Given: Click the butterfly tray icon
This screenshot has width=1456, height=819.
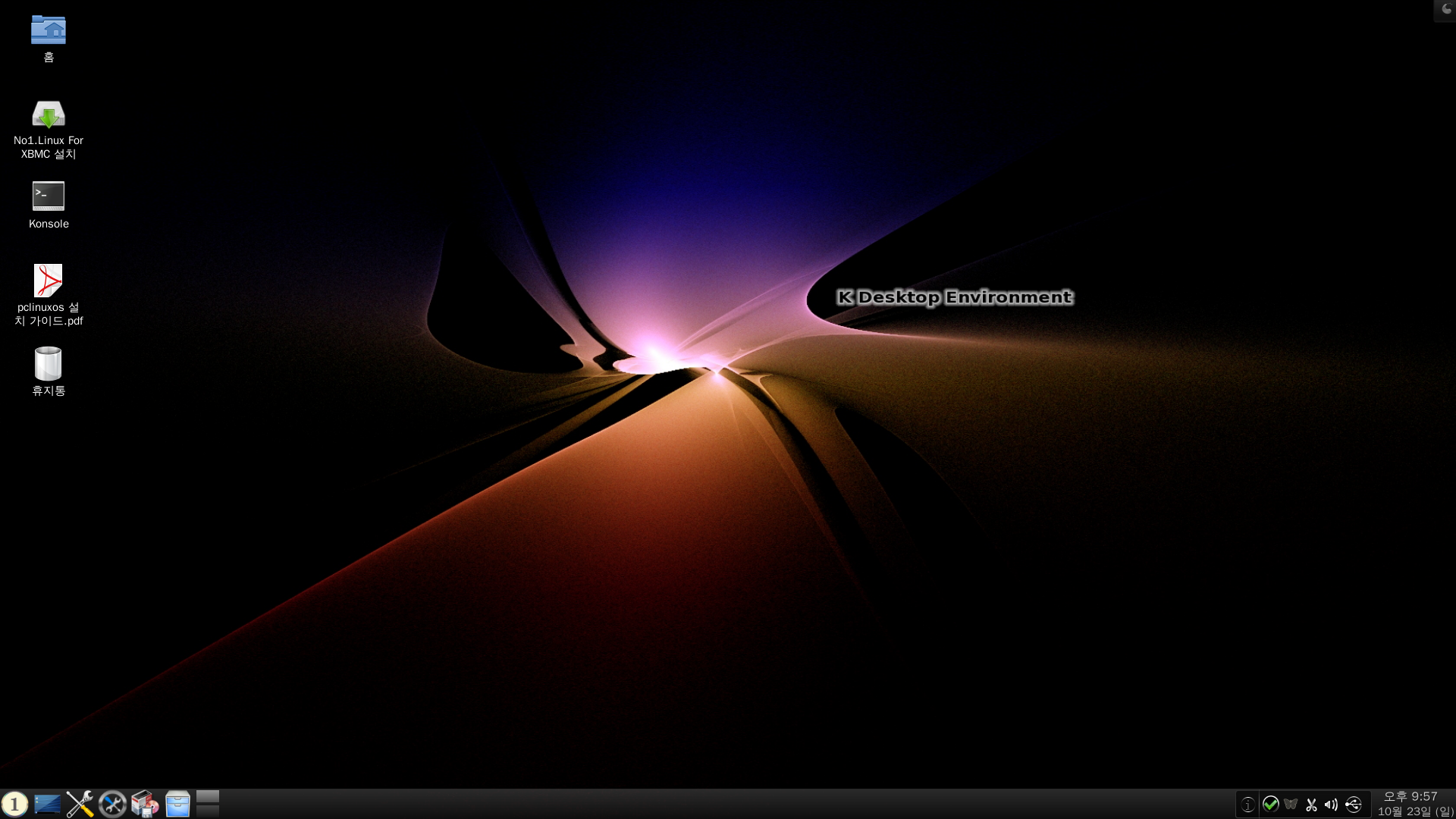Looking at the screenshot, I should 1291,804.
